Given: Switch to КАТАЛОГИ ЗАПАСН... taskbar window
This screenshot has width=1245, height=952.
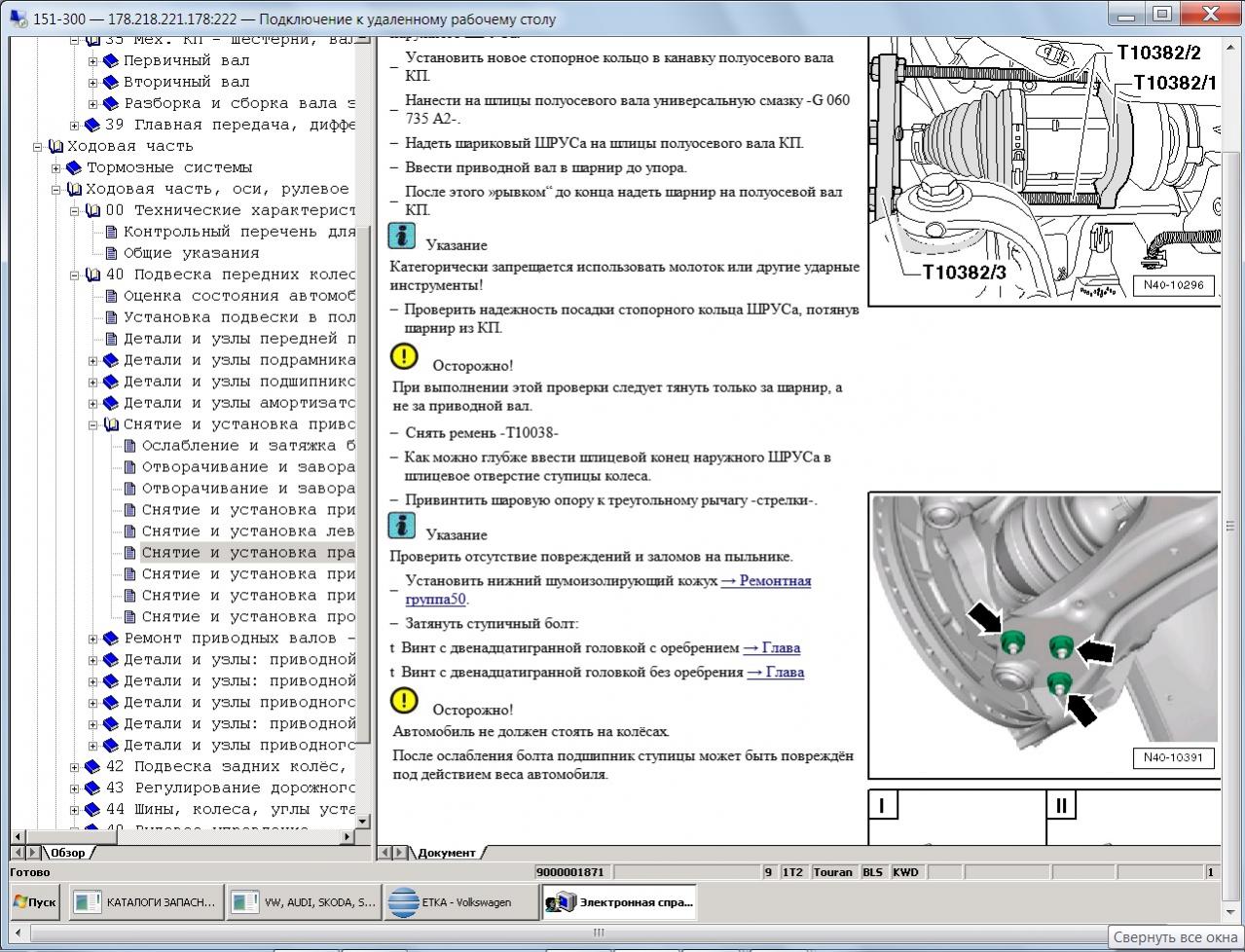Looking at the screenshot, I should 146,902.
